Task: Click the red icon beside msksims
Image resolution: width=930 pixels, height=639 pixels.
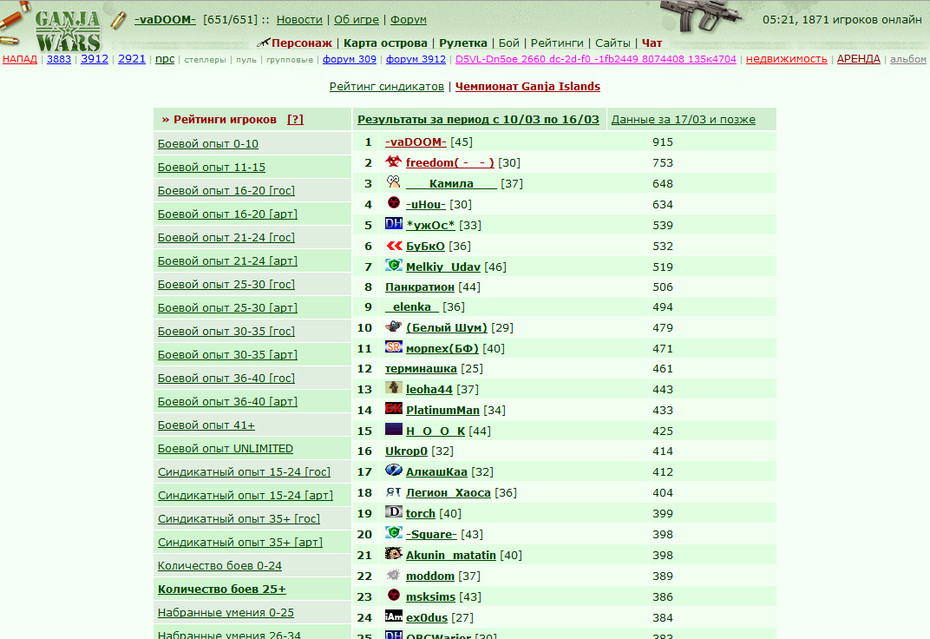Action: (393, 595)
